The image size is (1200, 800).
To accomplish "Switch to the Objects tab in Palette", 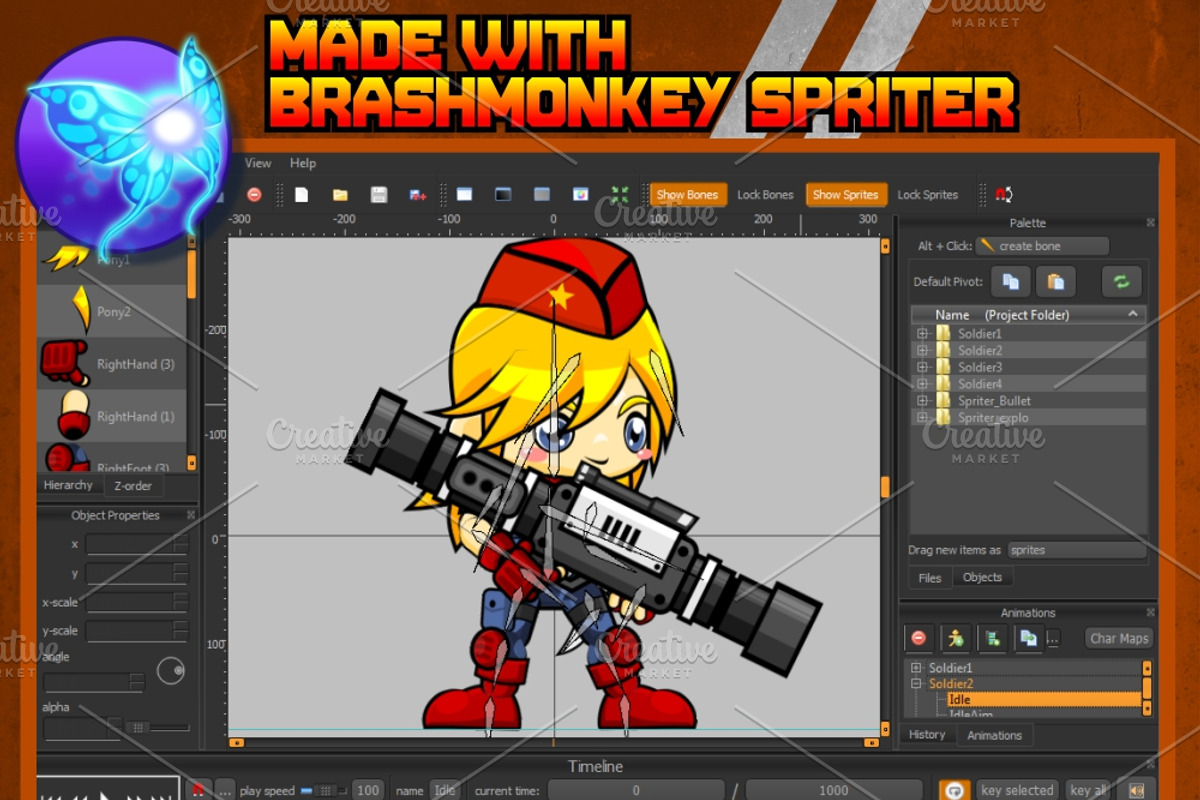I will [x=982, y=577].
